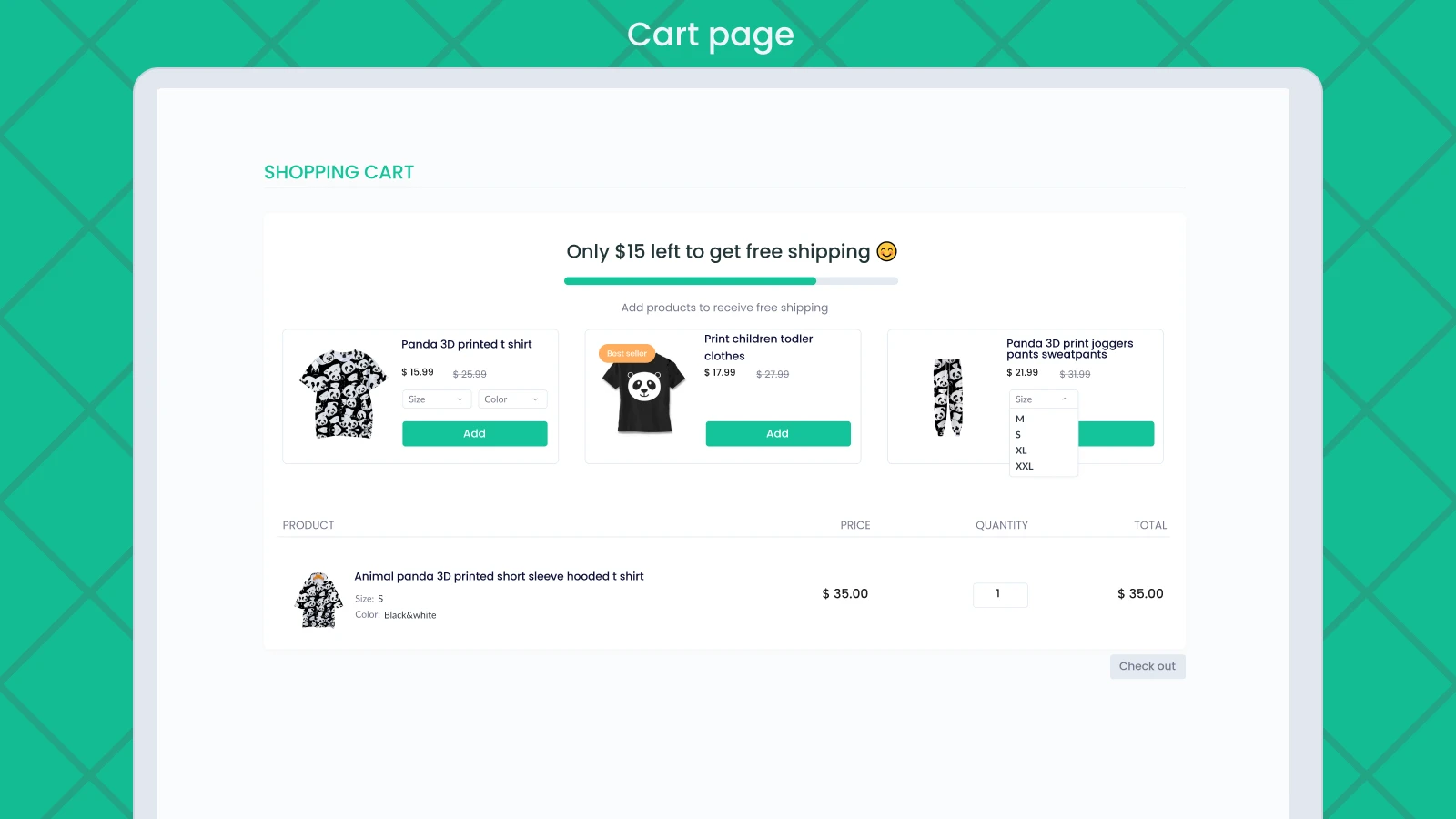Click the quantity input field
The height and width of the screenshot is (819, 1456).
coord(1000,594)
